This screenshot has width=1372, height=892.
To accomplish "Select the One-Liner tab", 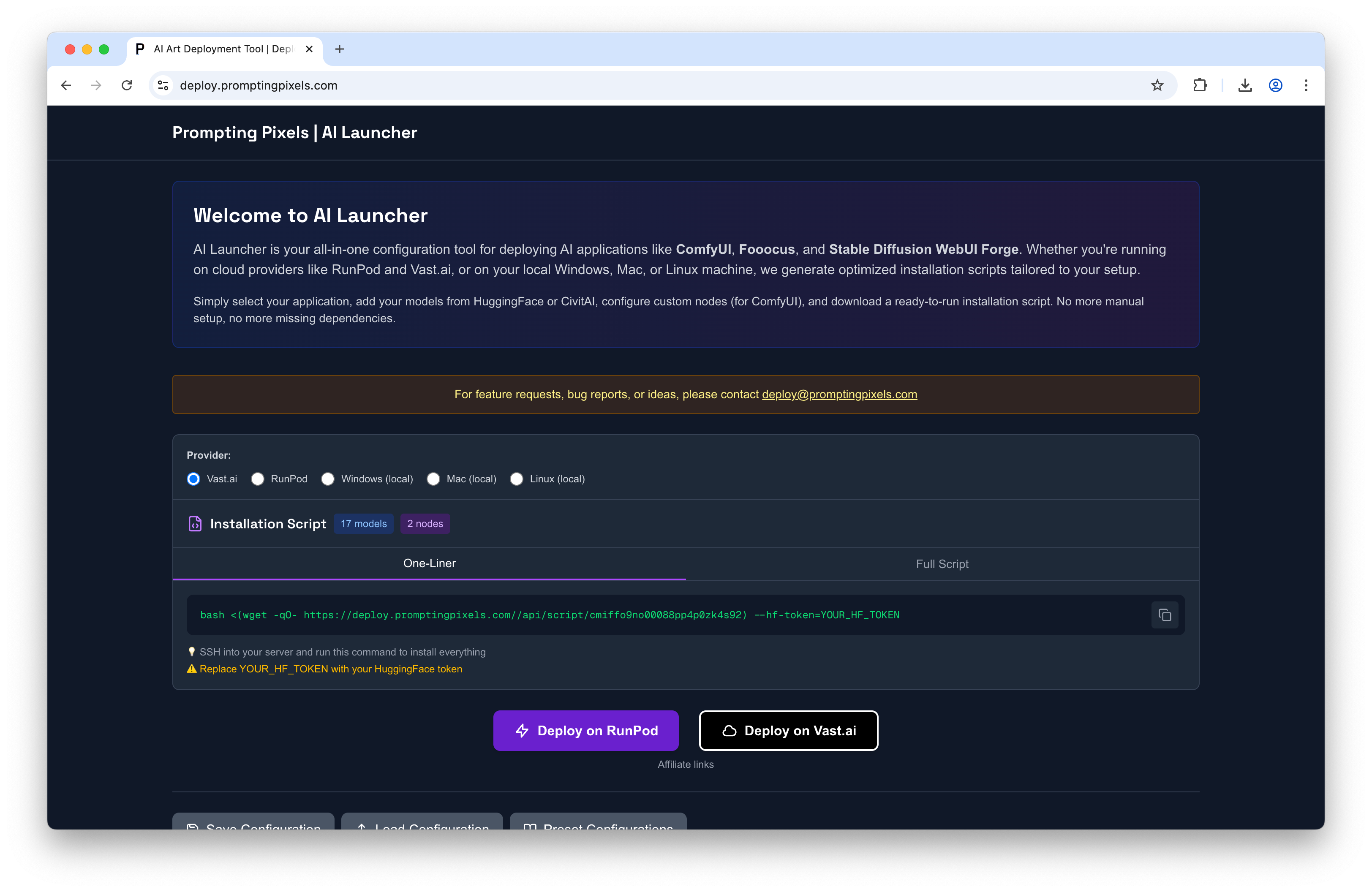I will click(430, 563).
